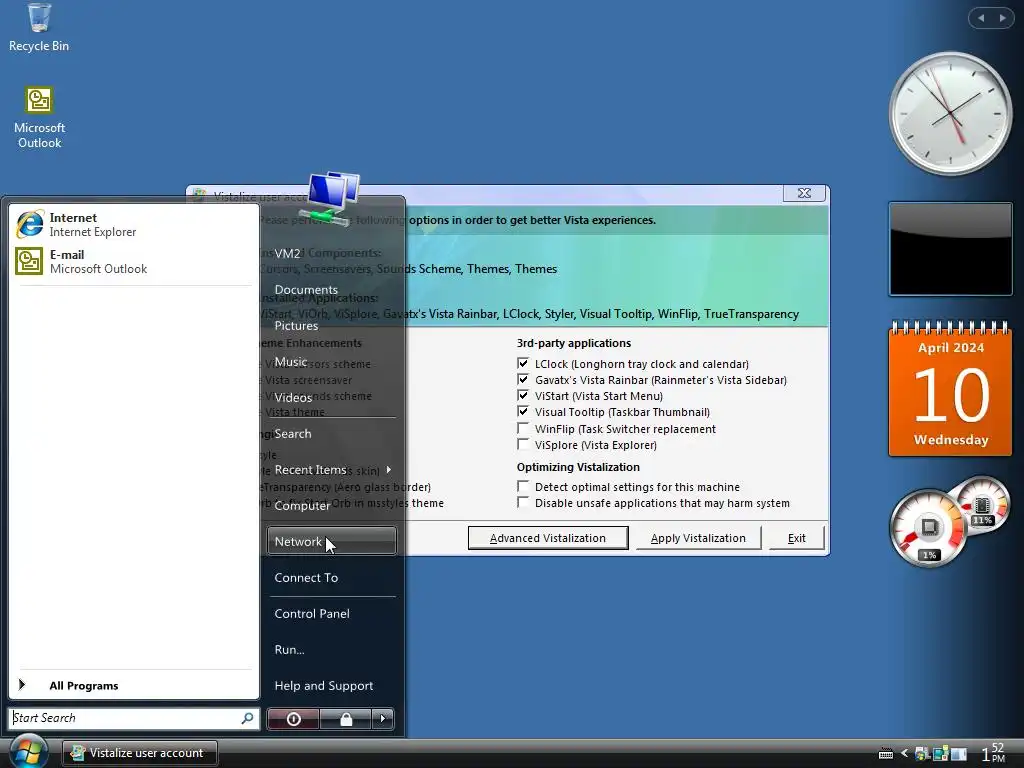Screen dimensions: 1024x768
Task: Open Computer from Start menu
Action: (332, 505)
